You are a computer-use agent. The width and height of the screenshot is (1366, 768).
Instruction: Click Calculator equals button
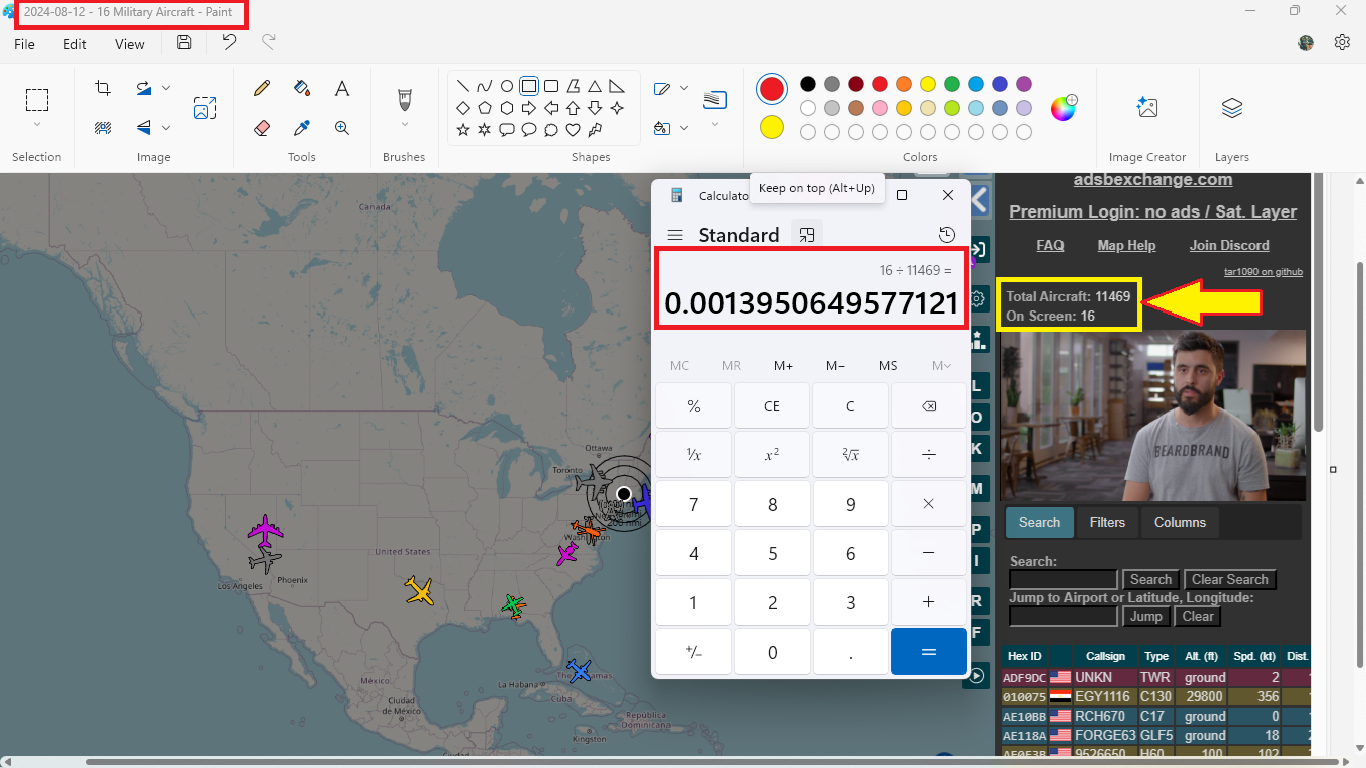(929, 652)
